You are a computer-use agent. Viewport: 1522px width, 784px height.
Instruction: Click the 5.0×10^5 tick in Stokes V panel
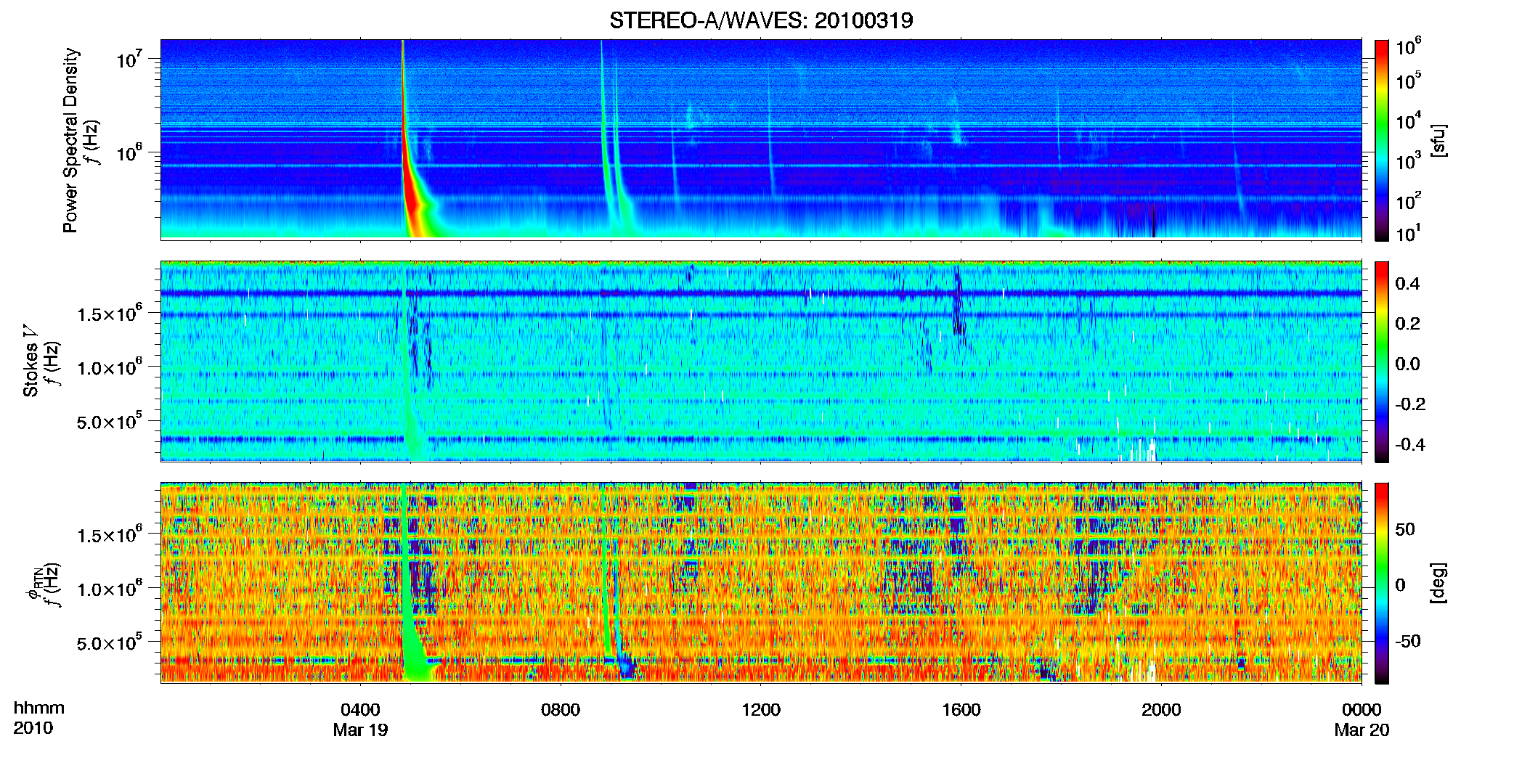110,421
